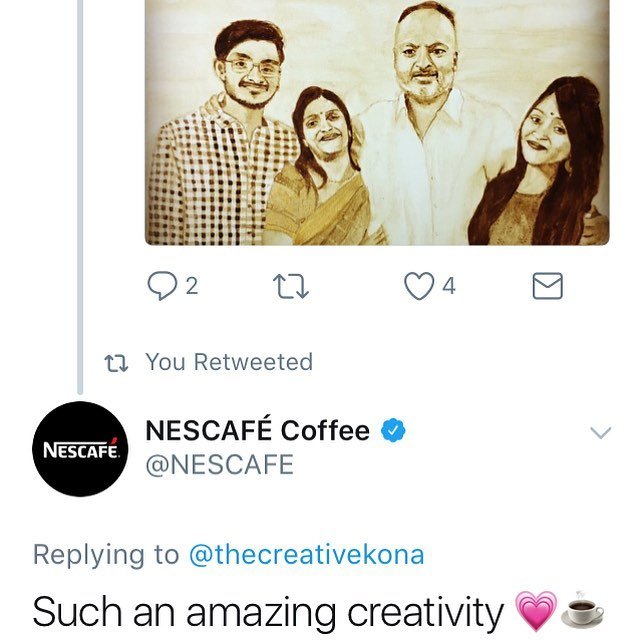Click the blue verified badge
Image resolution: width=642 pixels, height=644 pixels.
pyautogui.click(x=394, y=431)
